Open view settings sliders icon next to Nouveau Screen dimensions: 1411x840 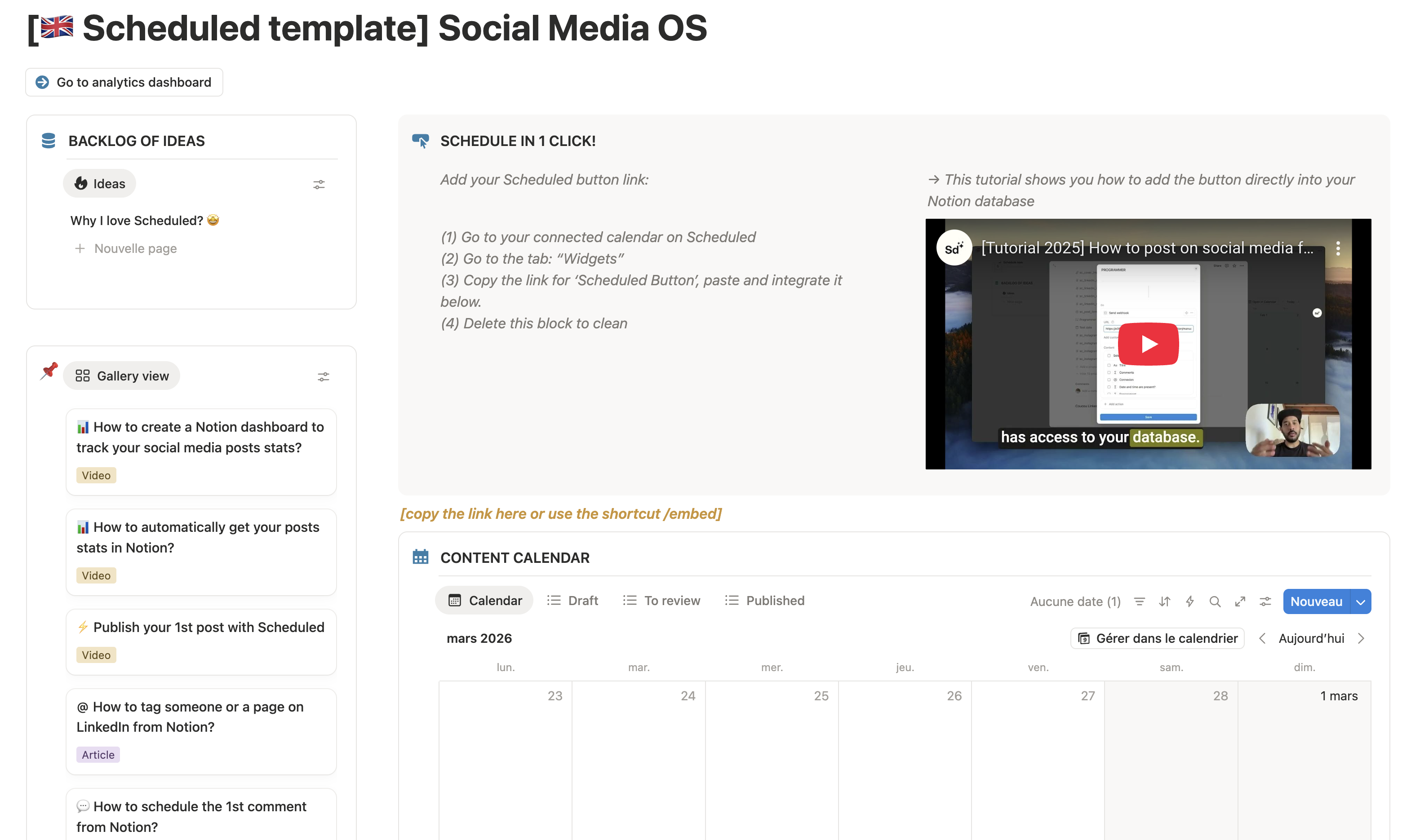[x=1265, y=601]
